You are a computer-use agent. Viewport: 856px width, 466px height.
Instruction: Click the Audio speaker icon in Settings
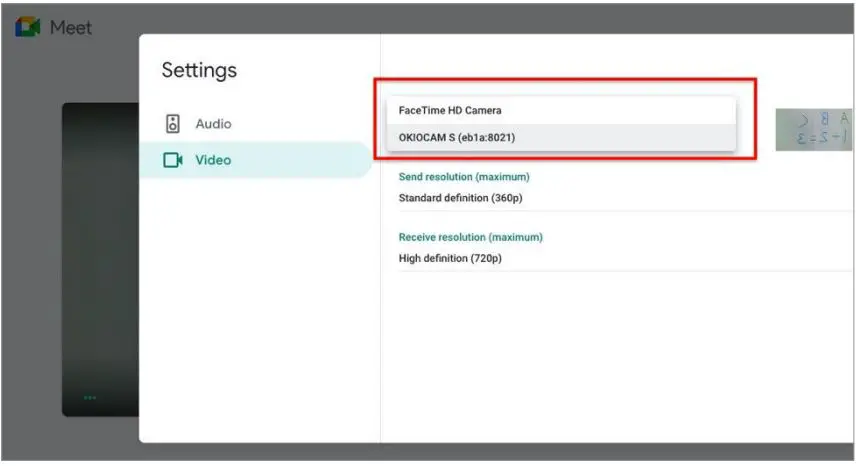[x=173, y=124]
